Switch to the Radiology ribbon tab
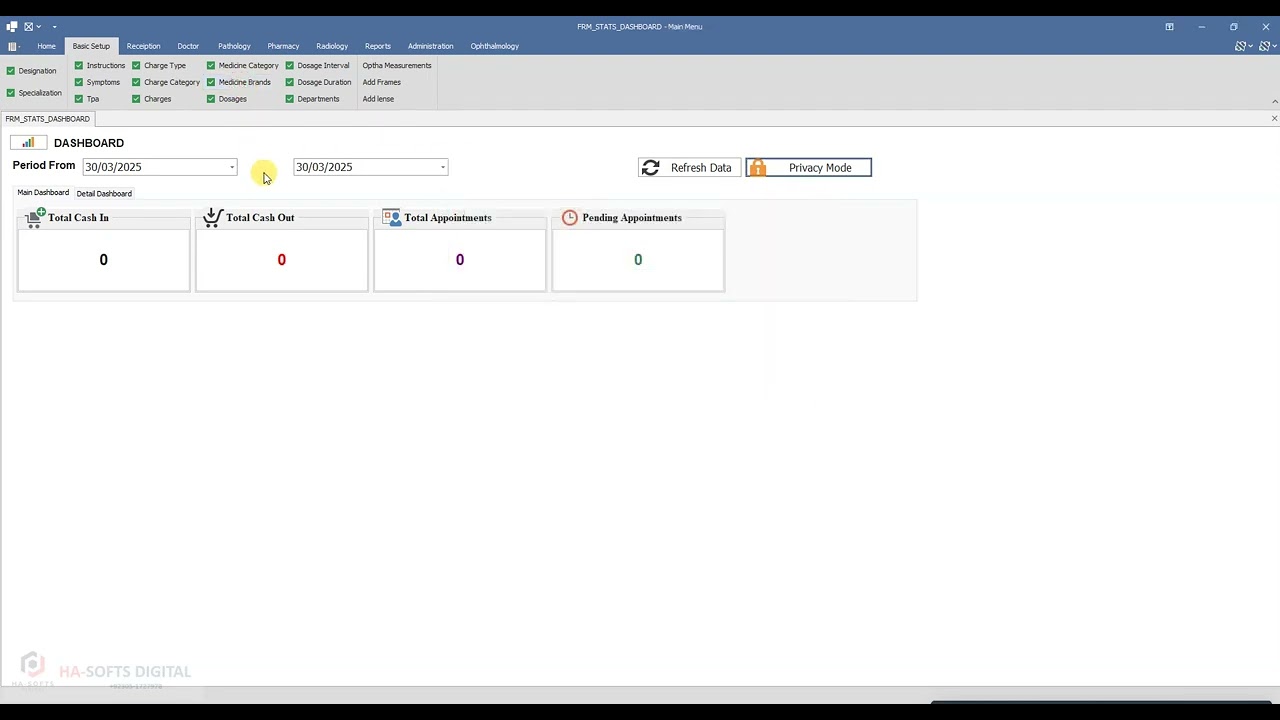The height and width of the screenshot is (720, 1280). click(x=332, y=46)
